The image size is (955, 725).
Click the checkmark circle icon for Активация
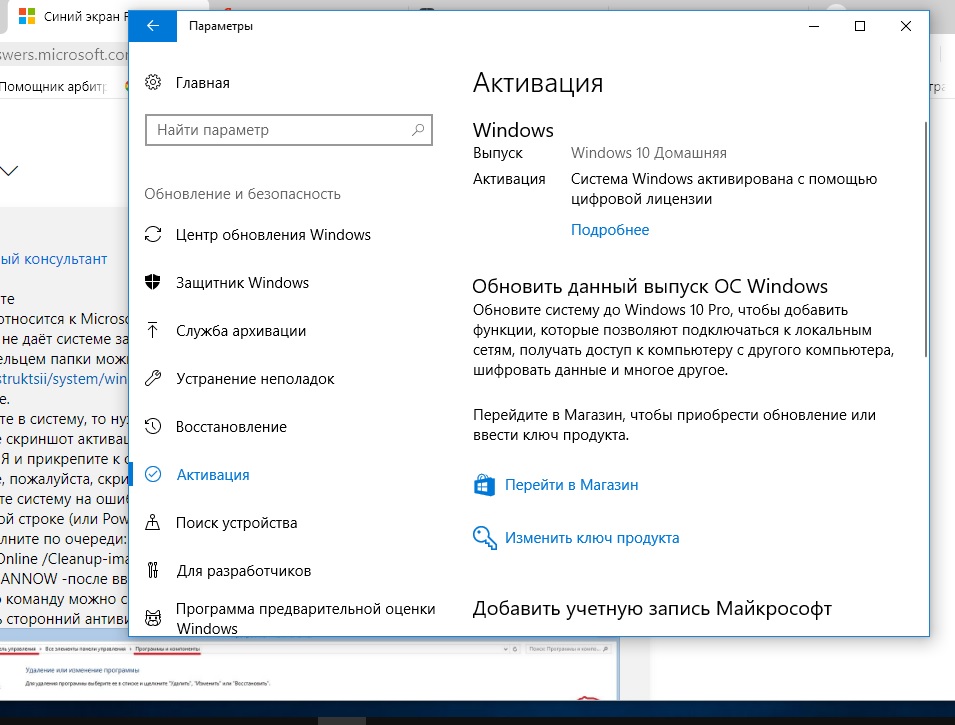tap(153, 474)
